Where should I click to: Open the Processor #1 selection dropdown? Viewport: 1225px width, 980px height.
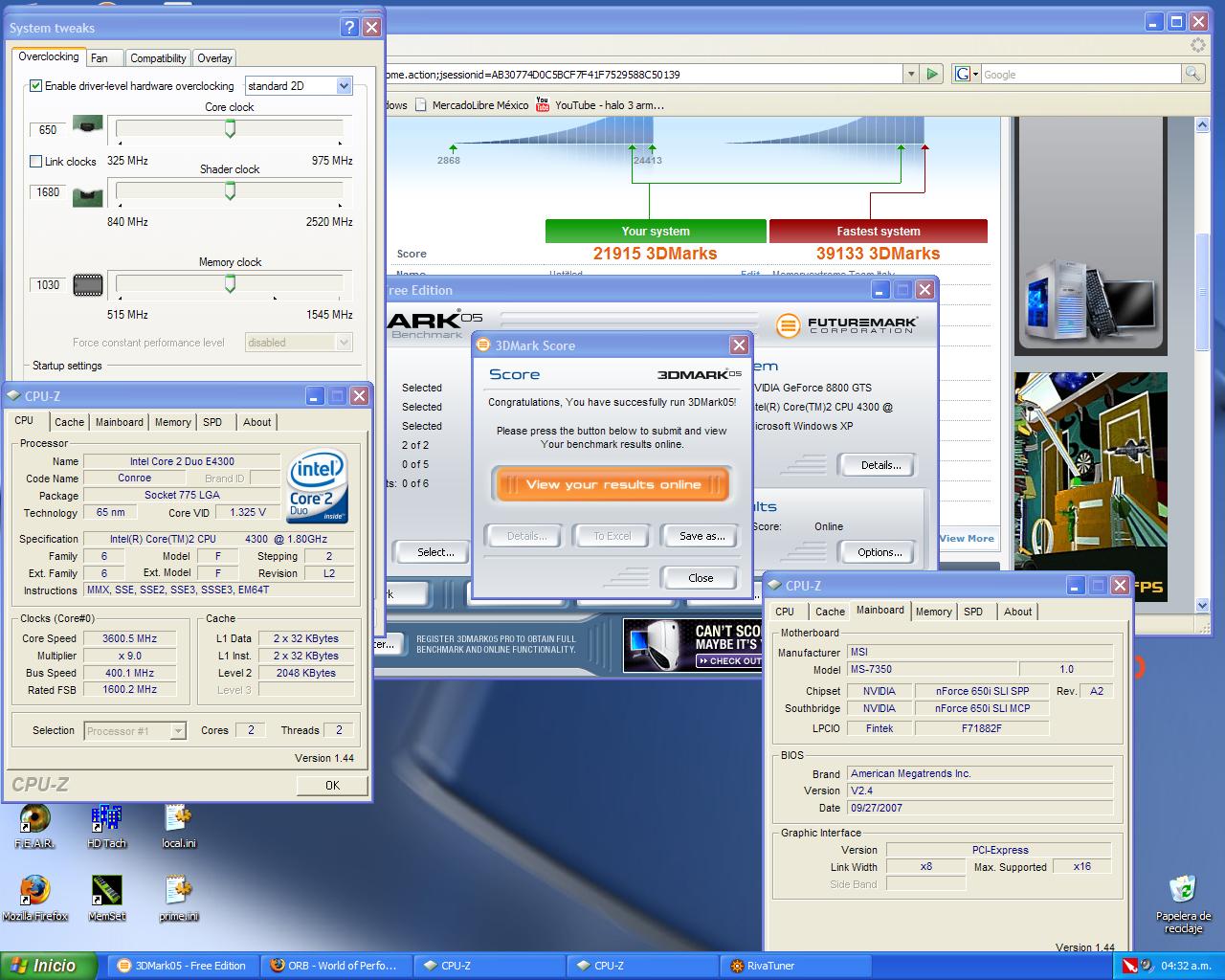click(135, 730)
